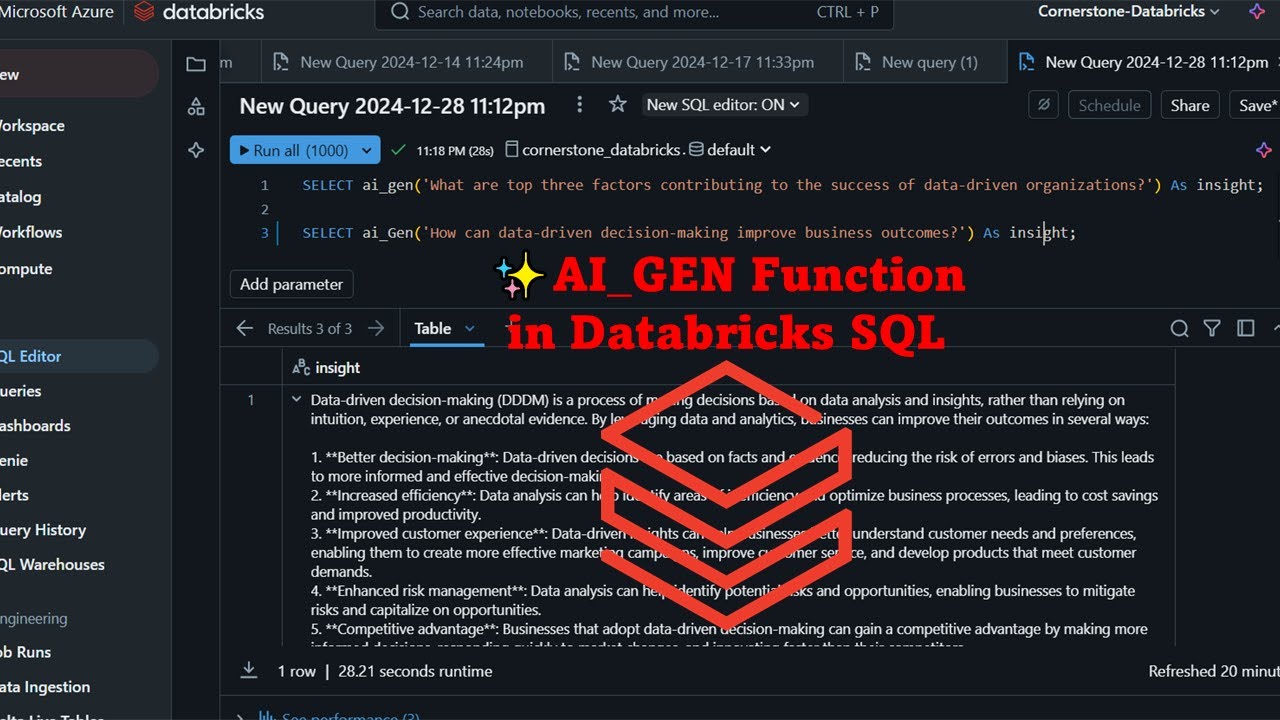
Task: Open Compute in the left sidebar
Action: [x=26, y=269]
